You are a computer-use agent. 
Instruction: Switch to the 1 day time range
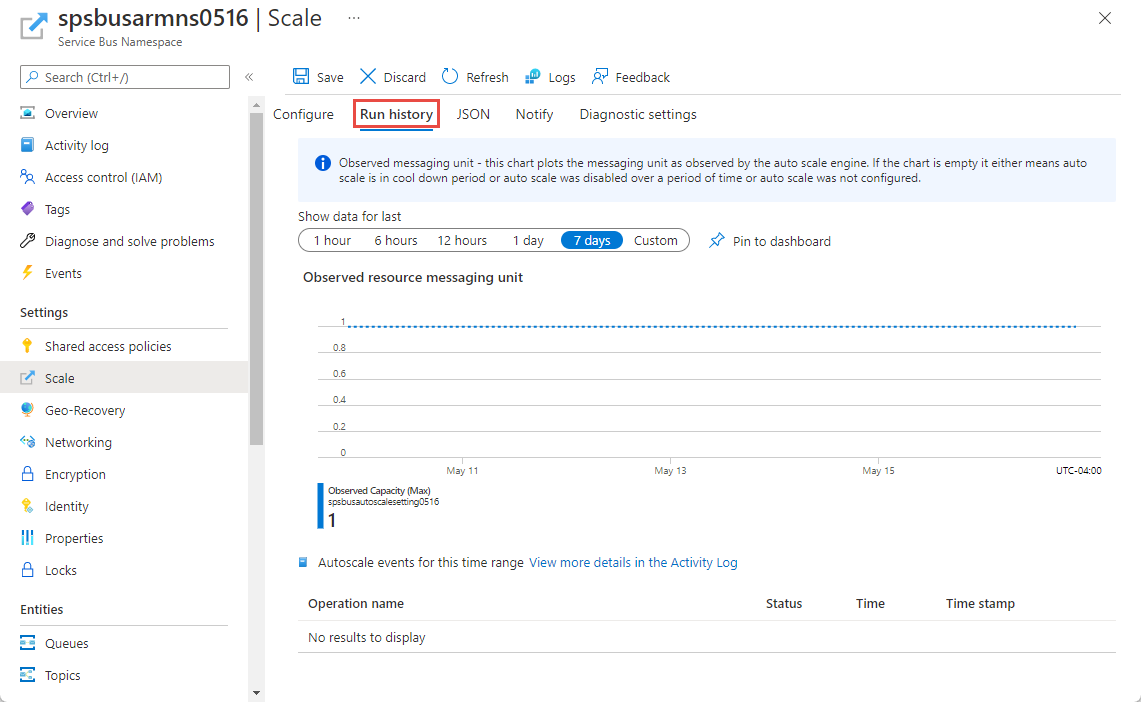click(x=528, y=240)
